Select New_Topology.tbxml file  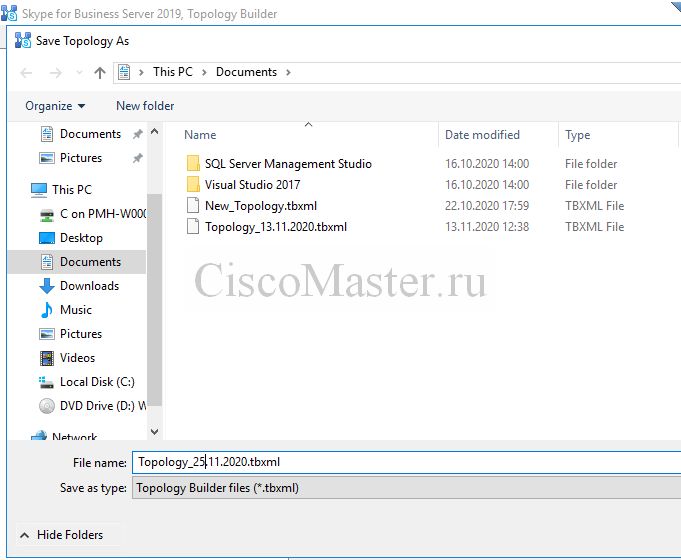pos(261,206)
